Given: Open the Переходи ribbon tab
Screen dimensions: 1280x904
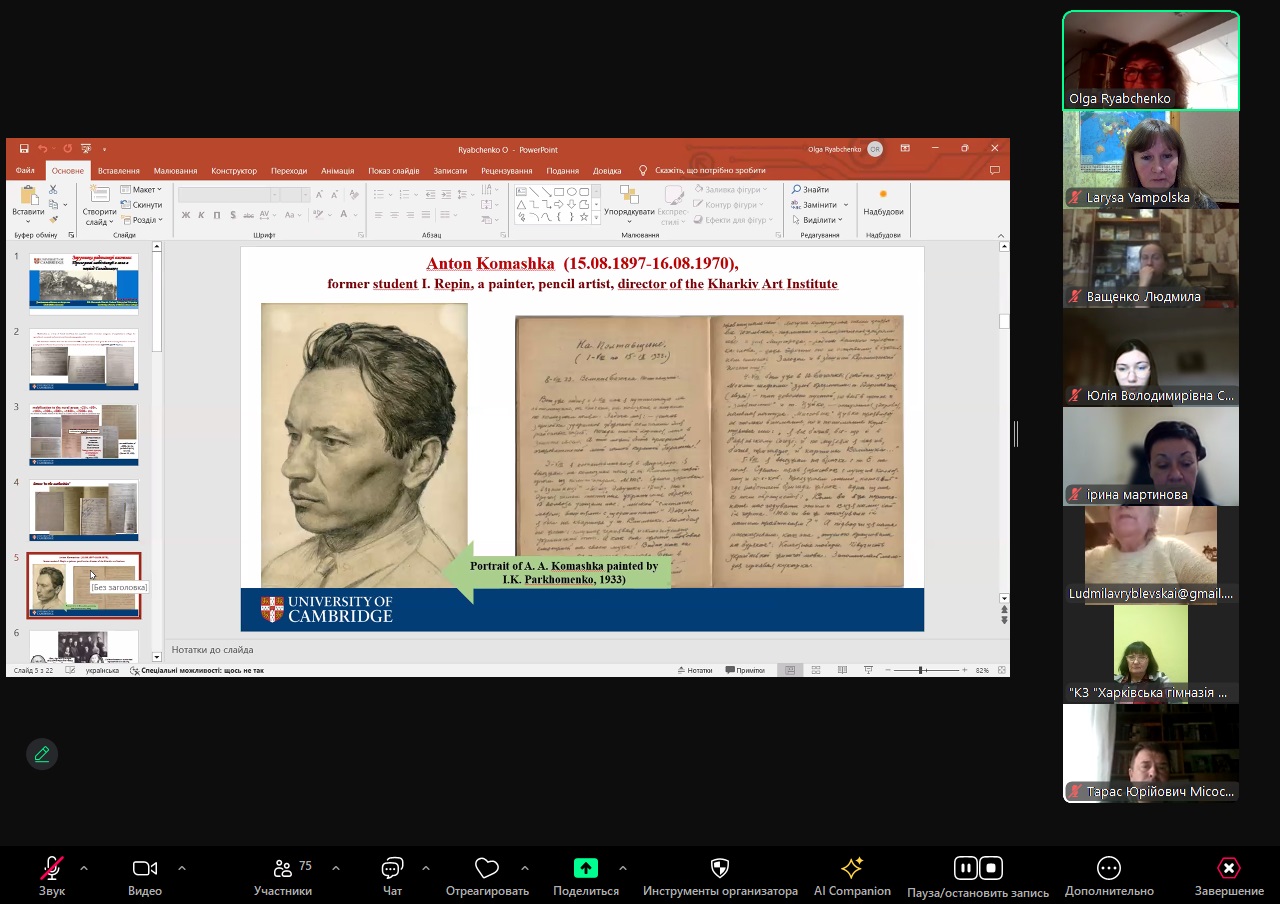Looking at the screenshot, I should [289, 171].
